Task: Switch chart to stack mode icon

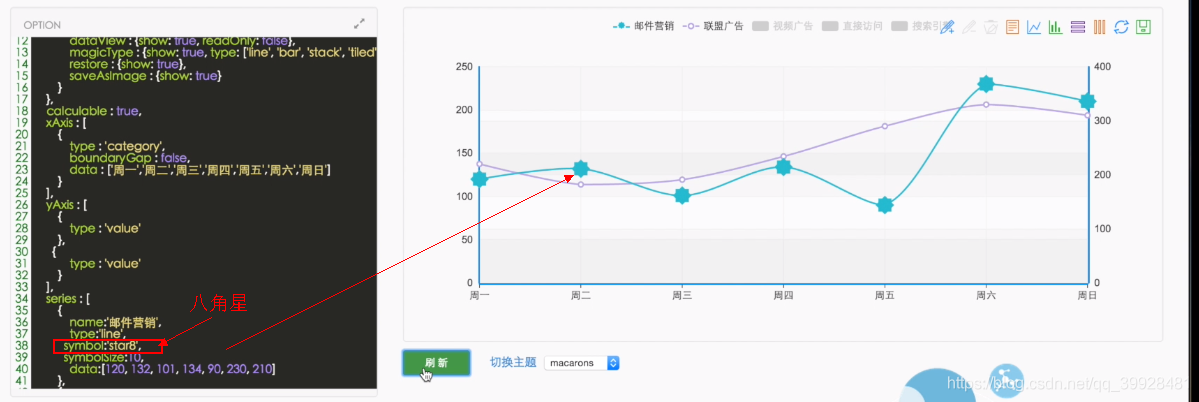Action: click(x=1078, y=28)
